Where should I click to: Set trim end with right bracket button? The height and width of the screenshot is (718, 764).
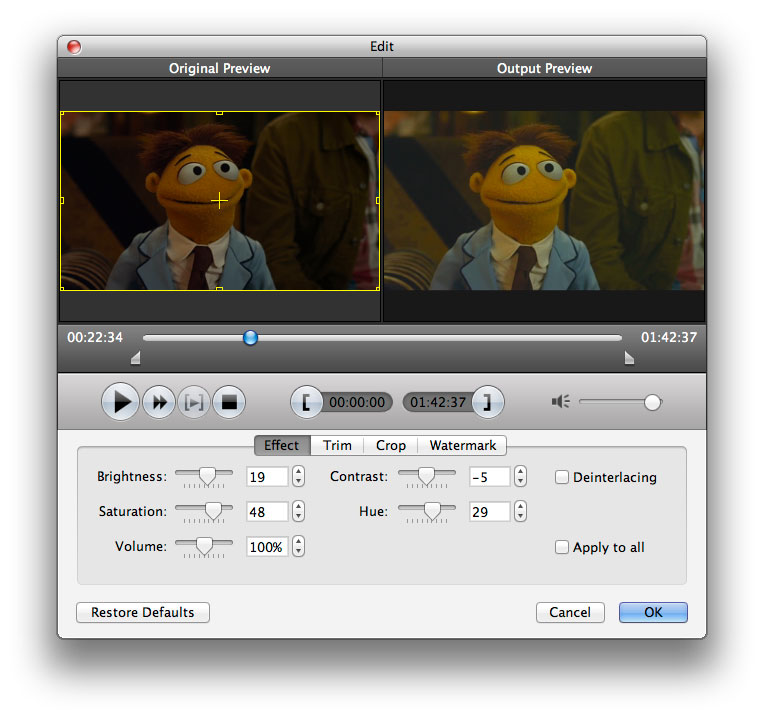click(x=488, y=403)
